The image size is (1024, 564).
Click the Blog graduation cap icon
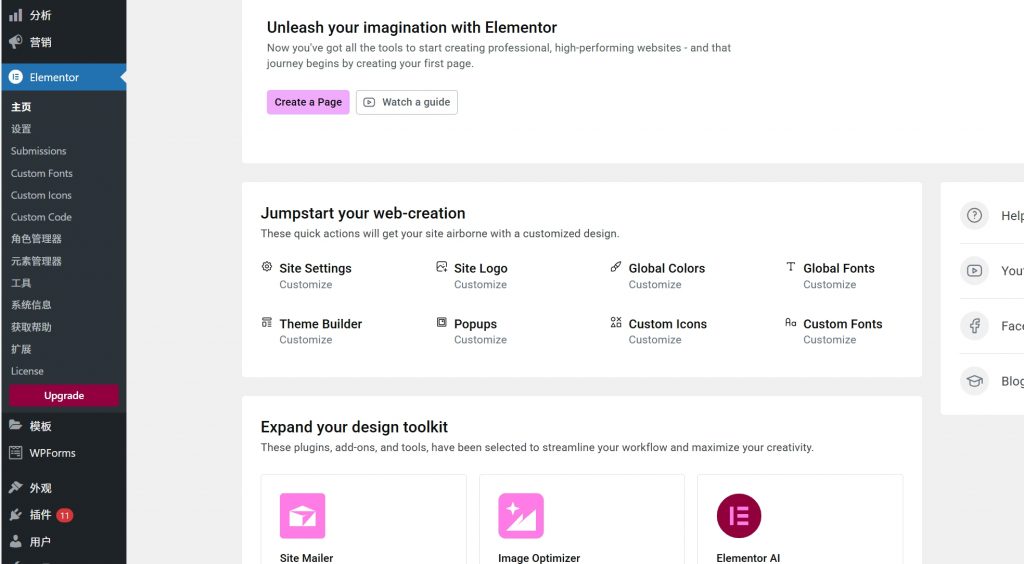pos(974,381)
